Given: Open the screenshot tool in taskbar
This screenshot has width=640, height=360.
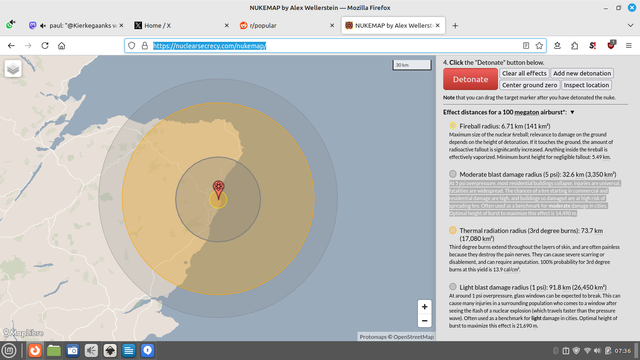Looking at the screenshot, I should tap(73, 351).
